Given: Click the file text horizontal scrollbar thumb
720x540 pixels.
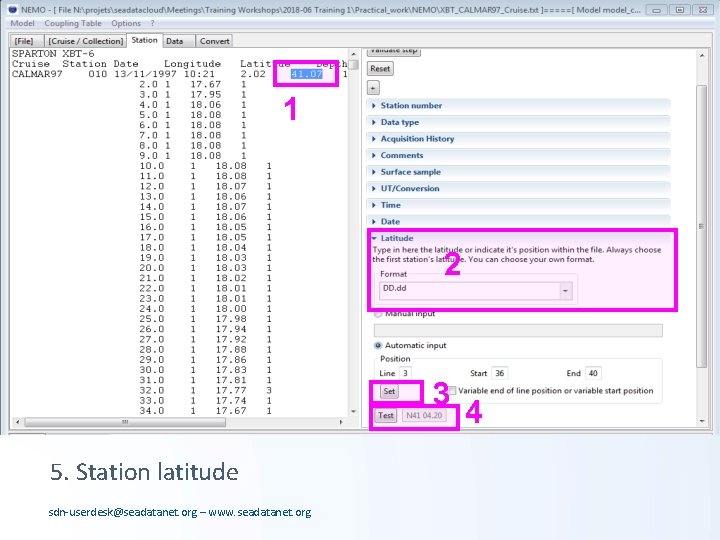Looking at the screenshot, I should click(125, 422).
